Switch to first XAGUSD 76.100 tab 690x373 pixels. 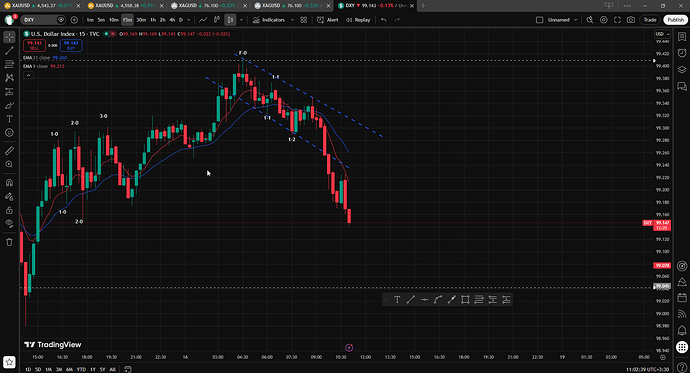click(x=209, y=6)
